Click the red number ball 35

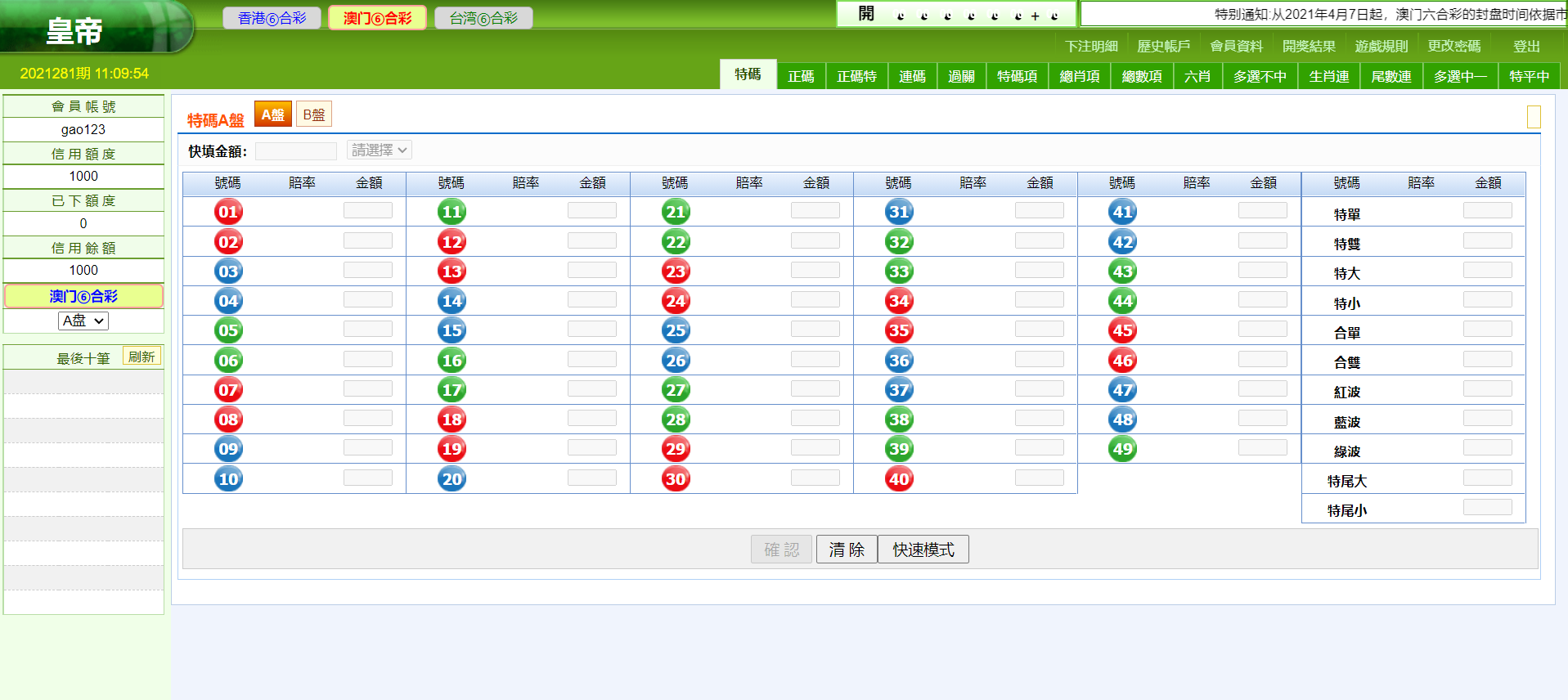[899, 330]
